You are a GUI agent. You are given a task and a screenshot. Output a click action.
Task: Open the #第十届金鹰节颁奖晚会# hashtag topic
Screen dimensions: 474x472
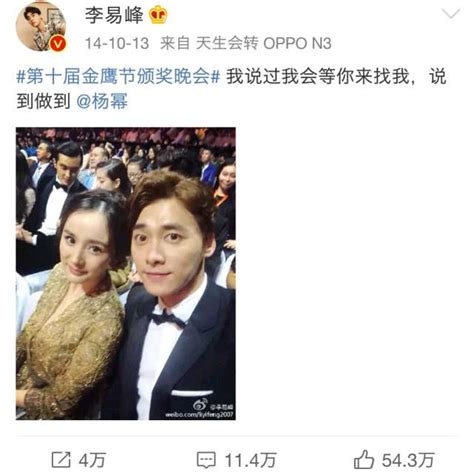click(118, 77)
